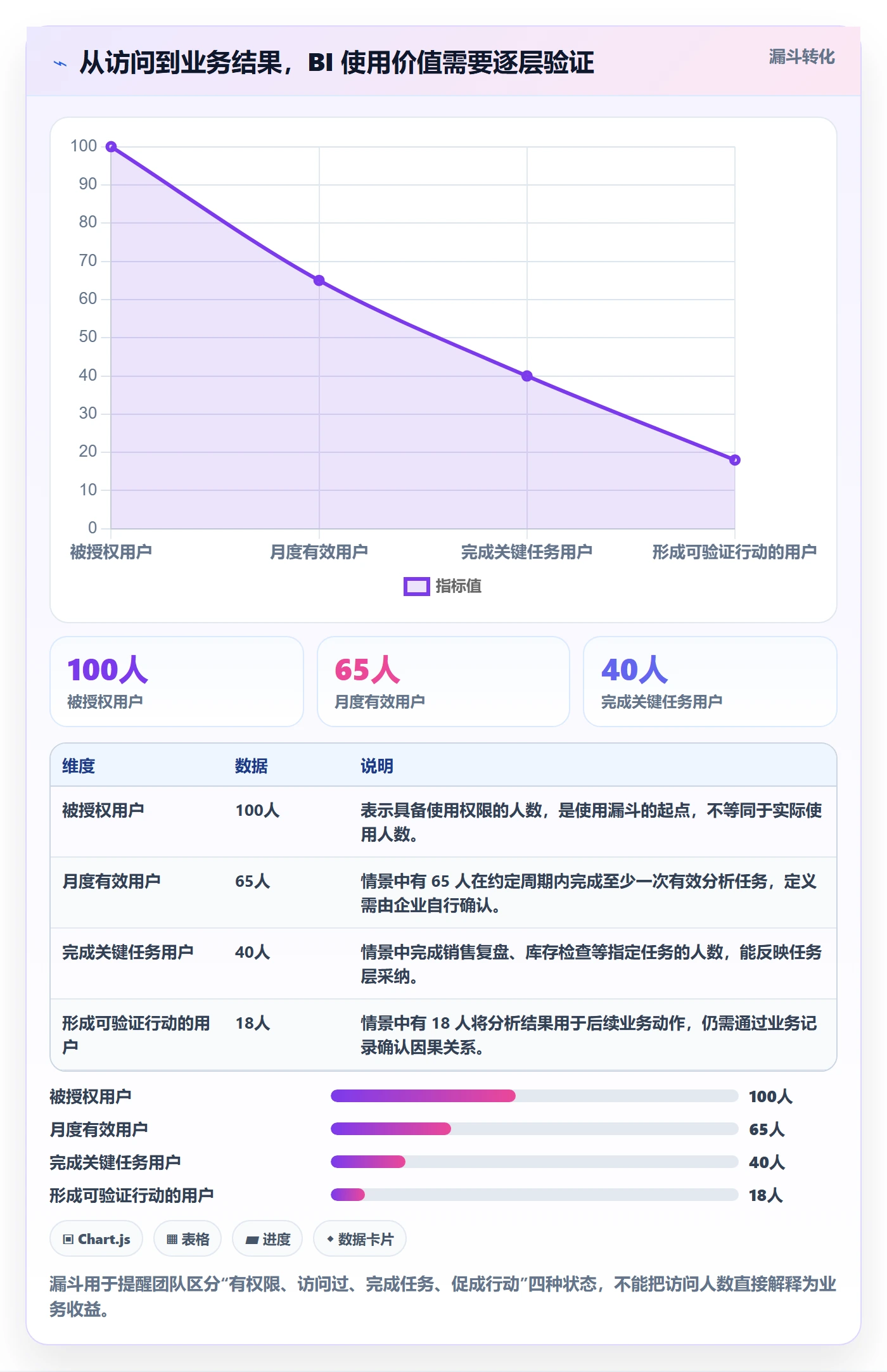Click the bar icon in 进度 chip
The width and height of the screenshot is (887, 1372).
pyautogui.click(x=252, y=1240)
